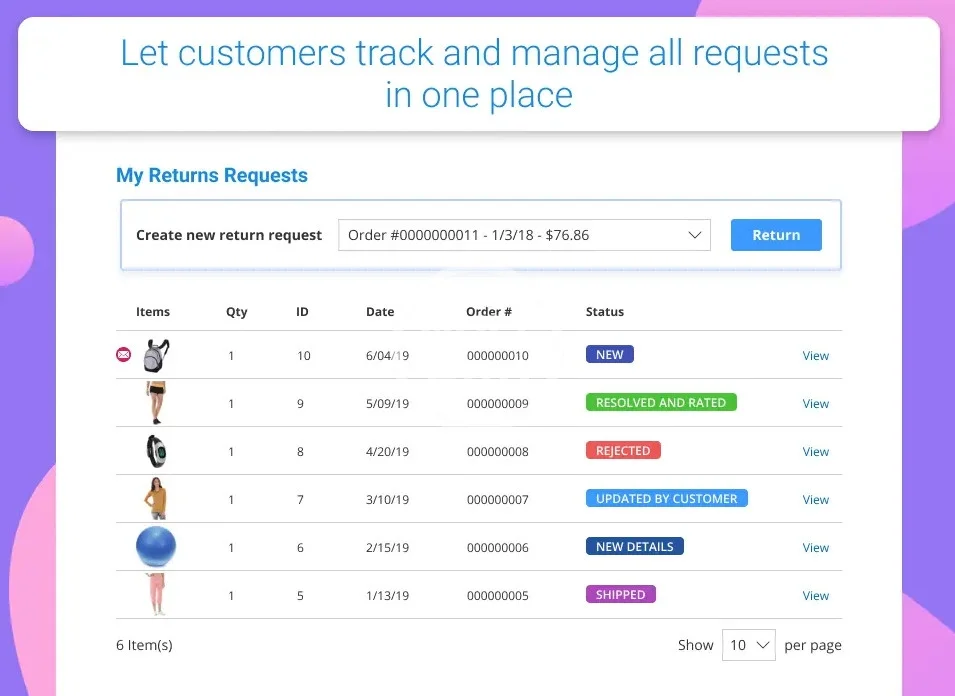Open the orange top product image
Image resolution: width=955 pixels, height=696 pixels.
tap(156, 499)
